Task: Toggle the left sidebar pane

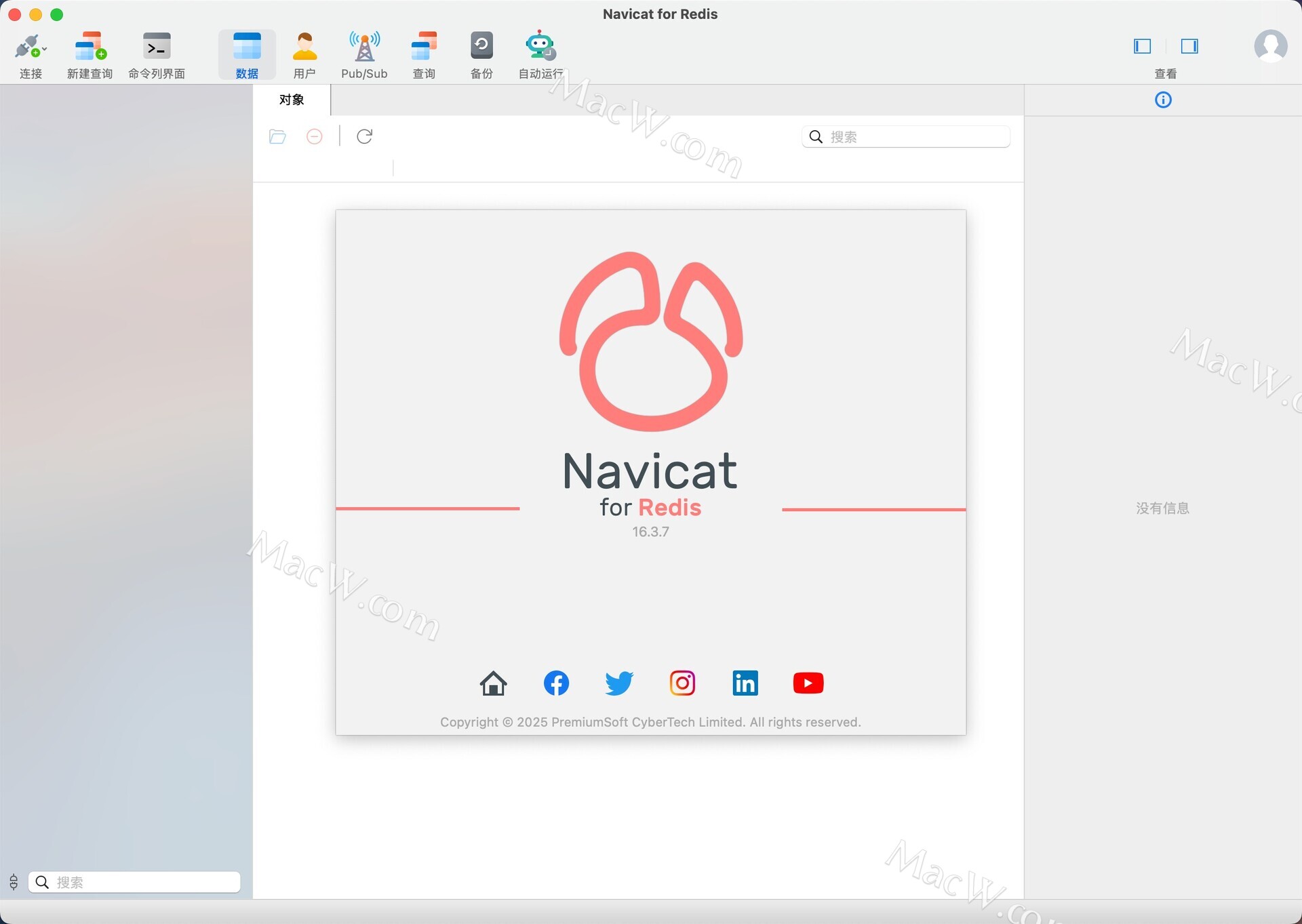Action: tap(1142, 46)
